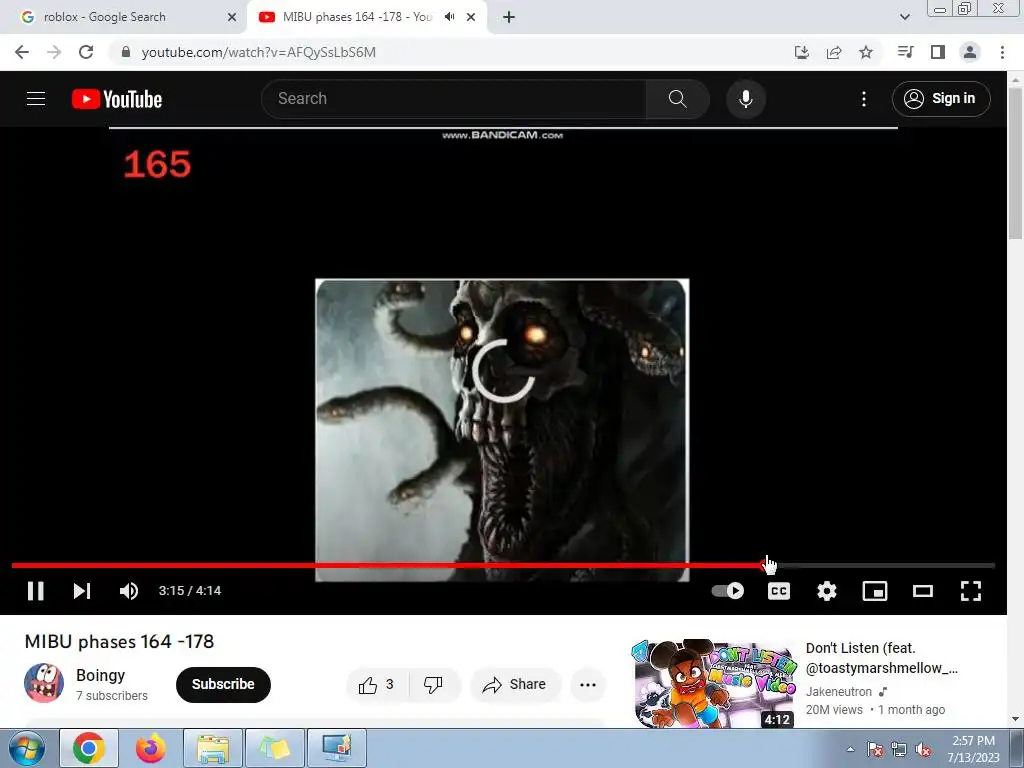Screen dimensions: 1024x768
Task: Click the muted speaker tray icon
Action: (923, 749)
